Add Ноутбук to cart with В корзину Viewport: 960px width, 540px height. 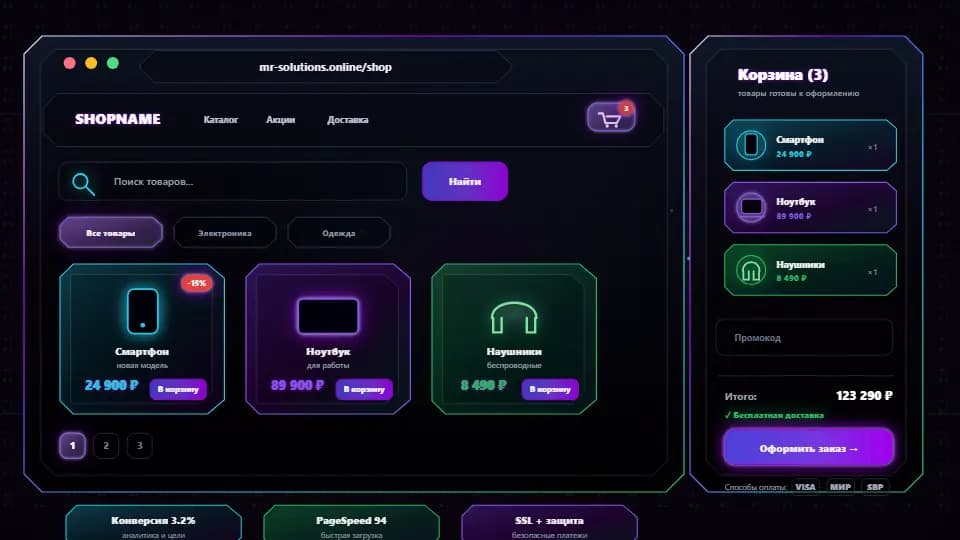tap(364, 389)
